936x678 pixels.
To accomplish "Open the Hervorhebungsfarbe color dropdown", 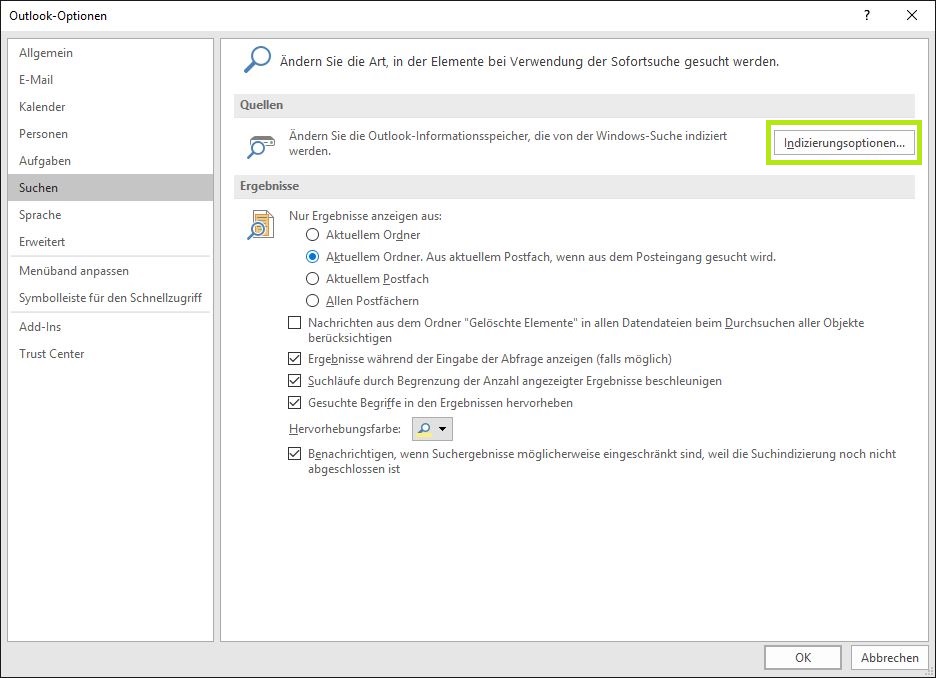I will click(432, 429).
